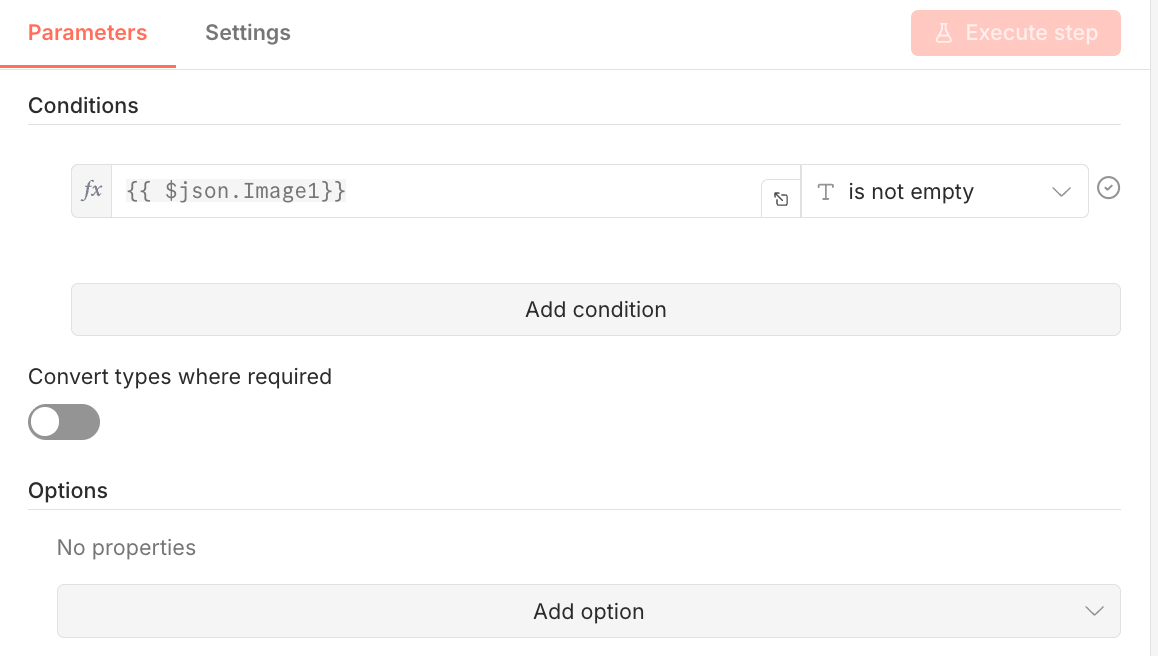Open the expanded expression editor icon
Screen dimensions: 1158x656
coord(781,199)
